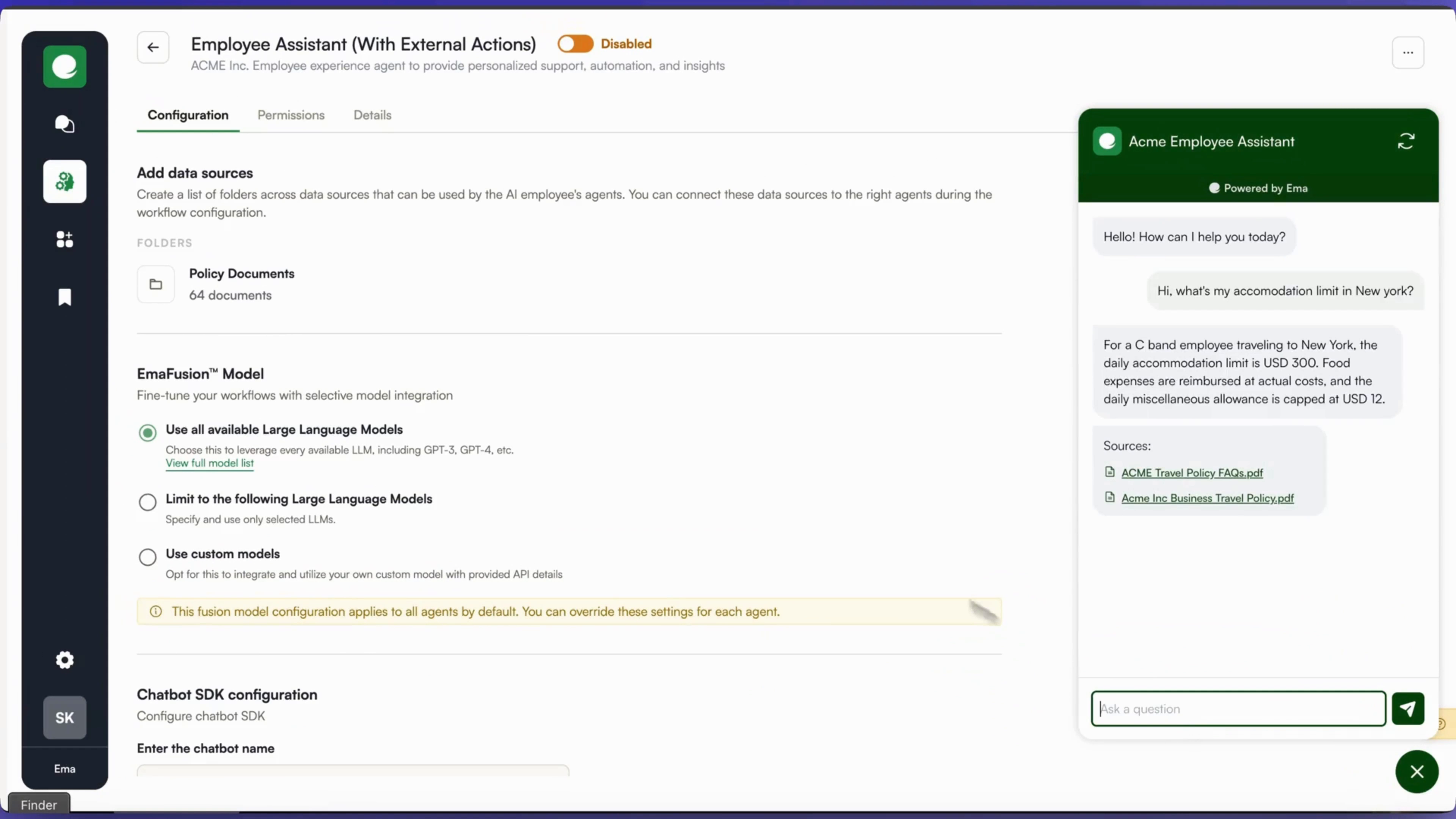Open the Ema home logo icon
The image size is (1456, 819).
coord(64,67)
